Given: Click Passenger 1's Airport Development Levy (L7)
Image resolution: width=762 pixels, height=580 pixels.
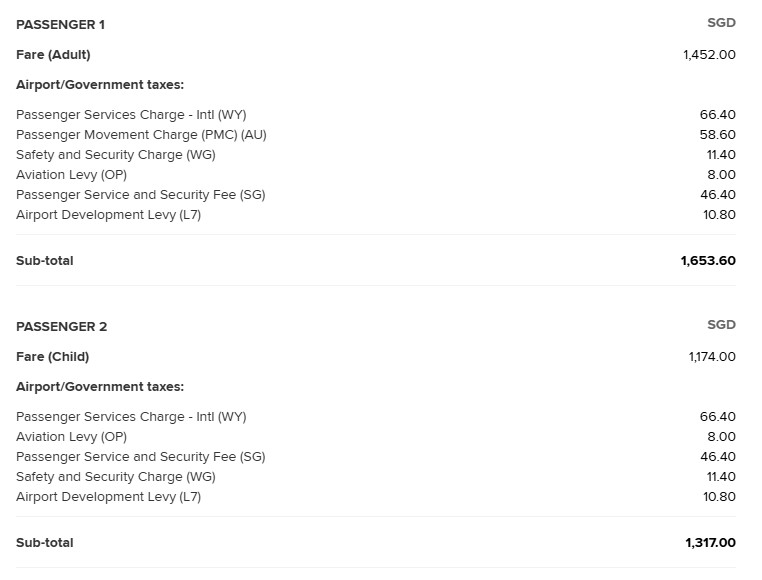Looking at the screenshot, I should point(108,215).
